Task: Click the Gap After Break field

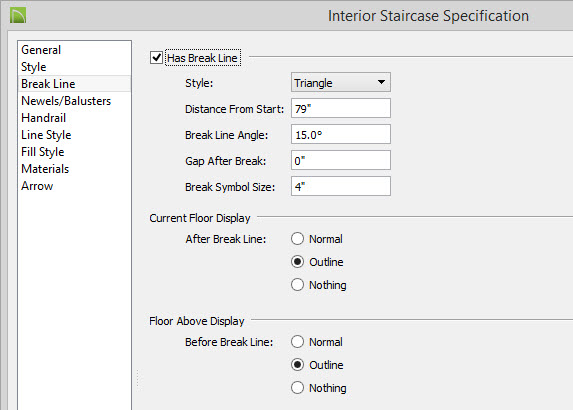Action: click(341, 160)
